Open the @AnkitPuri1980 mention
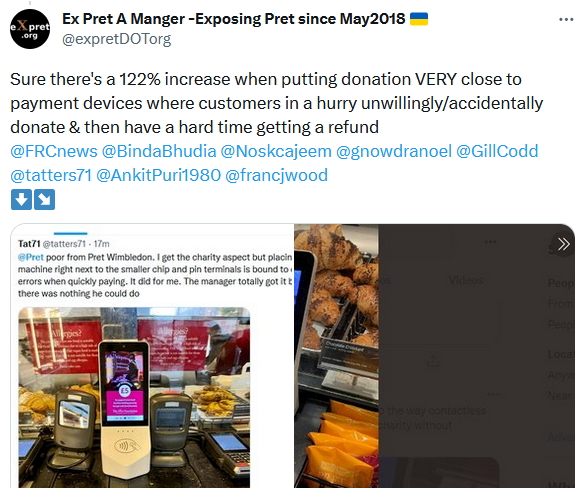The width and height of the screenshot is (575, 488). pos(158,175)
